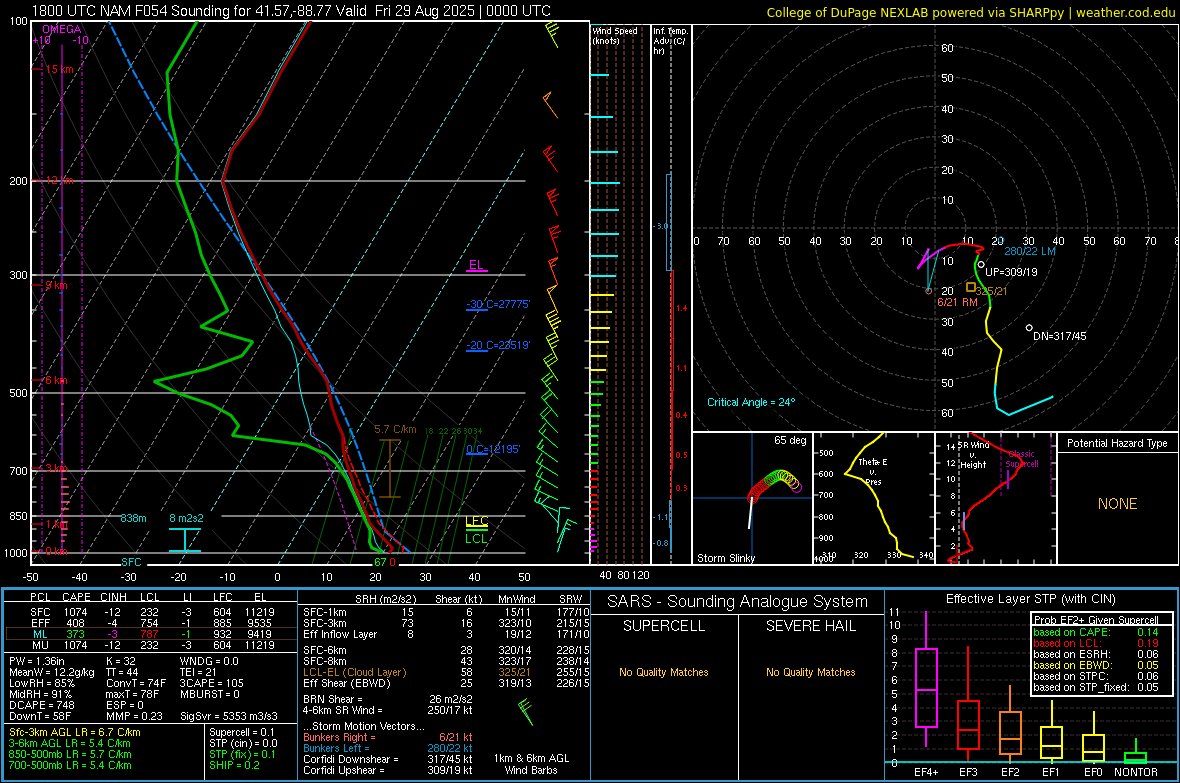1180x783 pixels.
Task: Click the 1km & 6km AGL Wind Barbs caption
Action: coord(531,764)
